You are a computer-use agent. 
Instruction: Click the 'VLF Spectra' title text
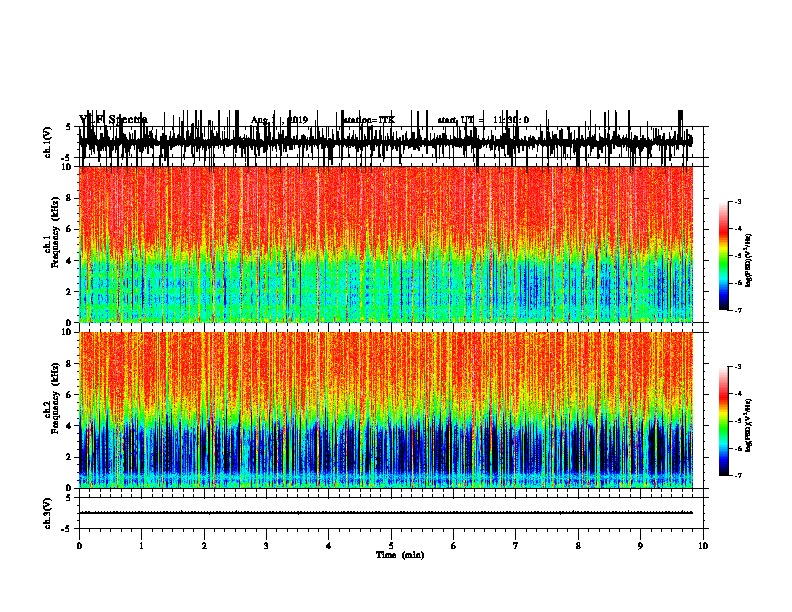coord(113,119)
